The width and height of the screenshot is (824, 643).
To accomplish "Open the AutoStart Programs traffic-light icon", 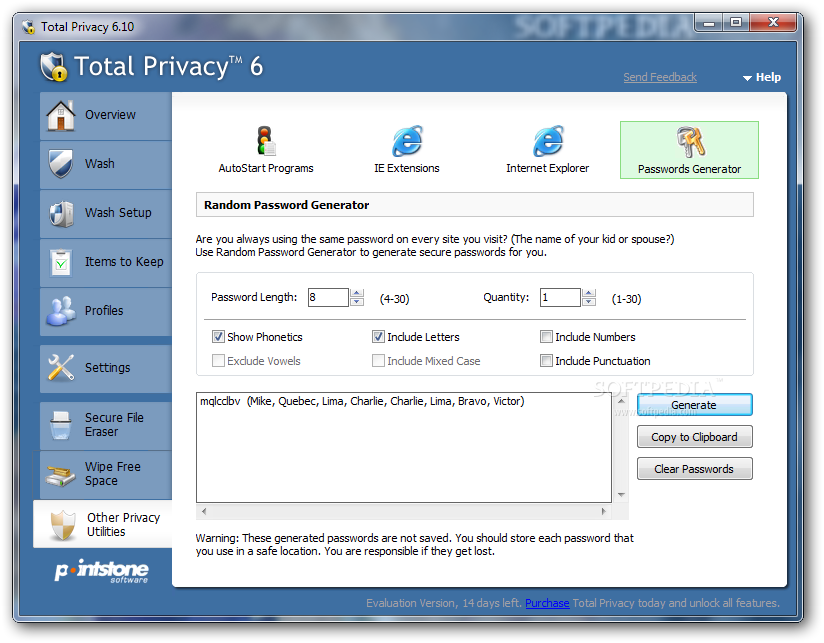I will [266, 140].
